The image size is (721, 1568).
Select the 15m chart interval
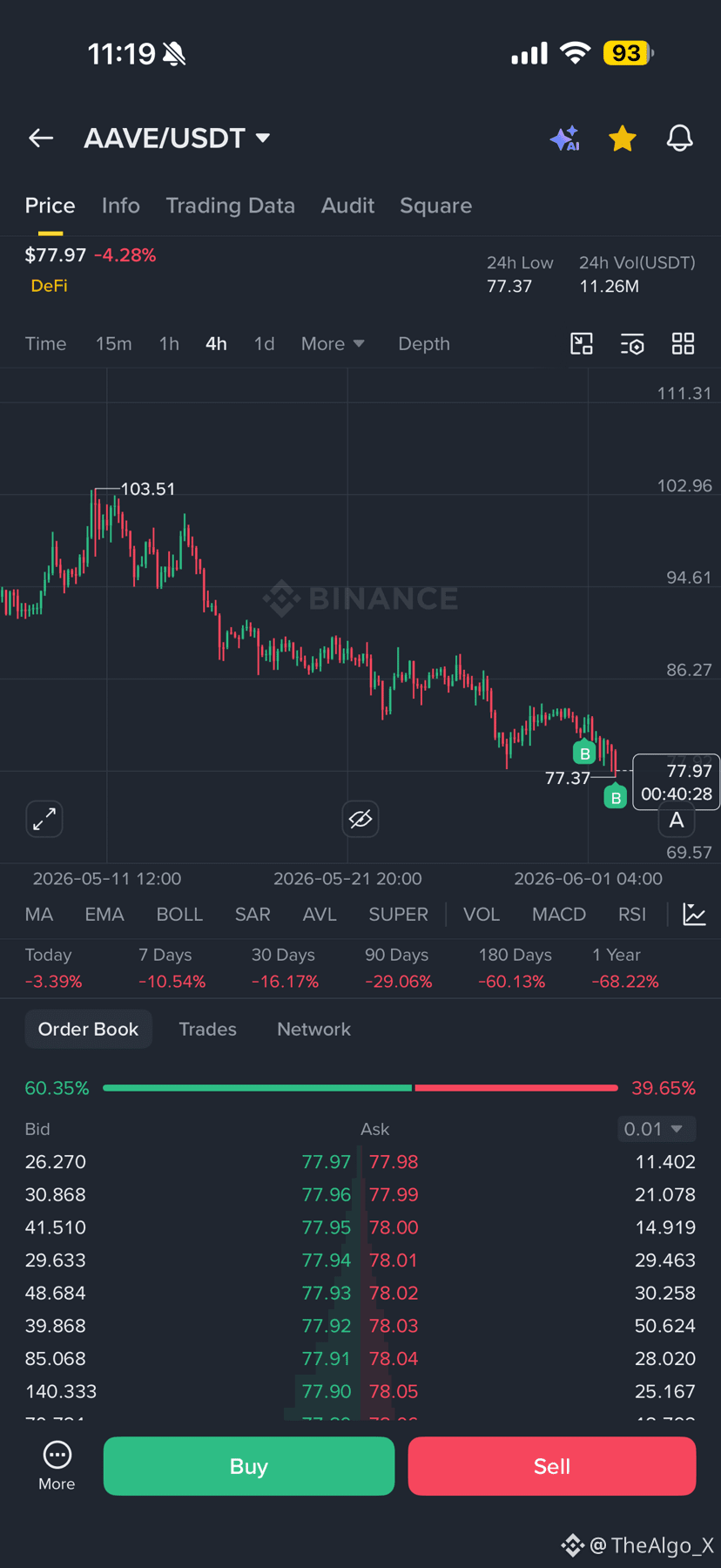114,344
